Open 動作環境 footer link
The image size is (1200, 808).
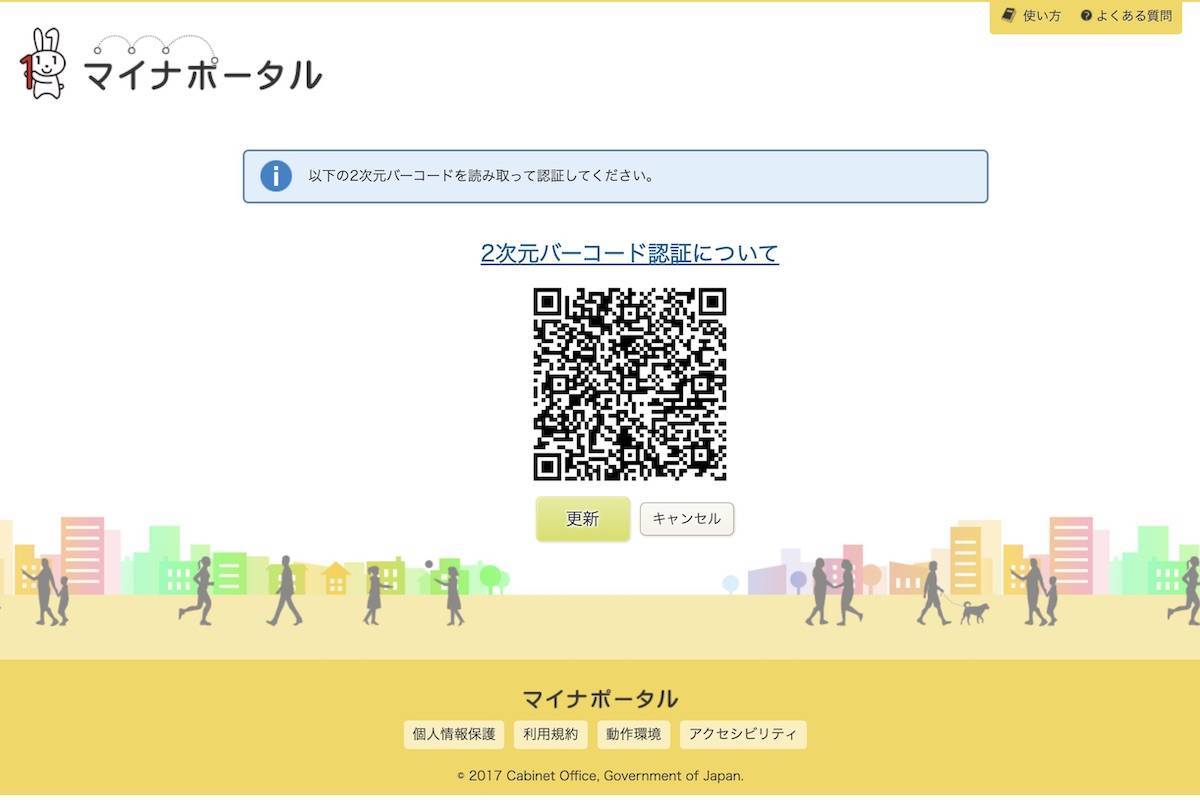coord(634,734)
